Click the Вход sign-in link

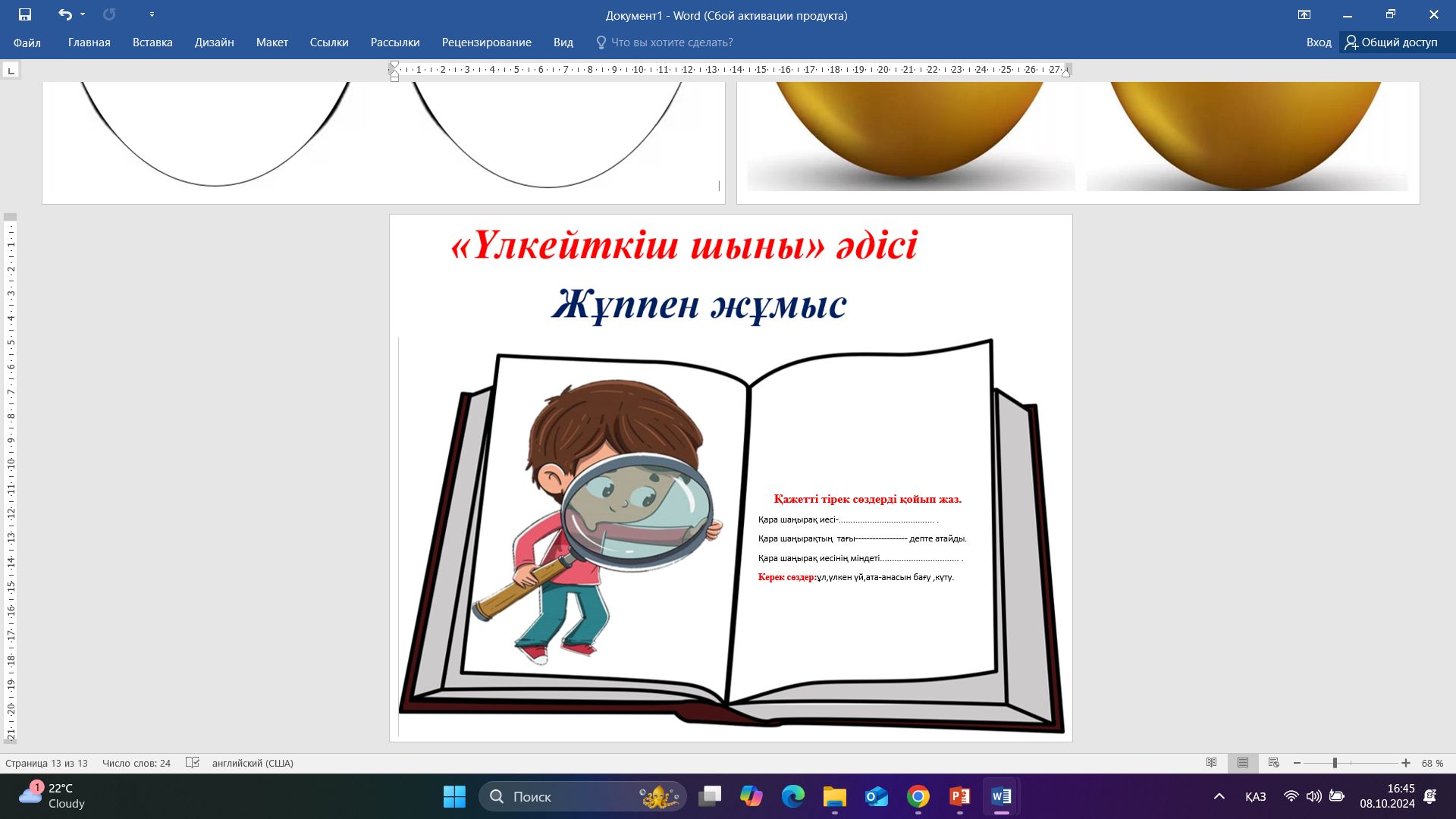click(1319, 42)
